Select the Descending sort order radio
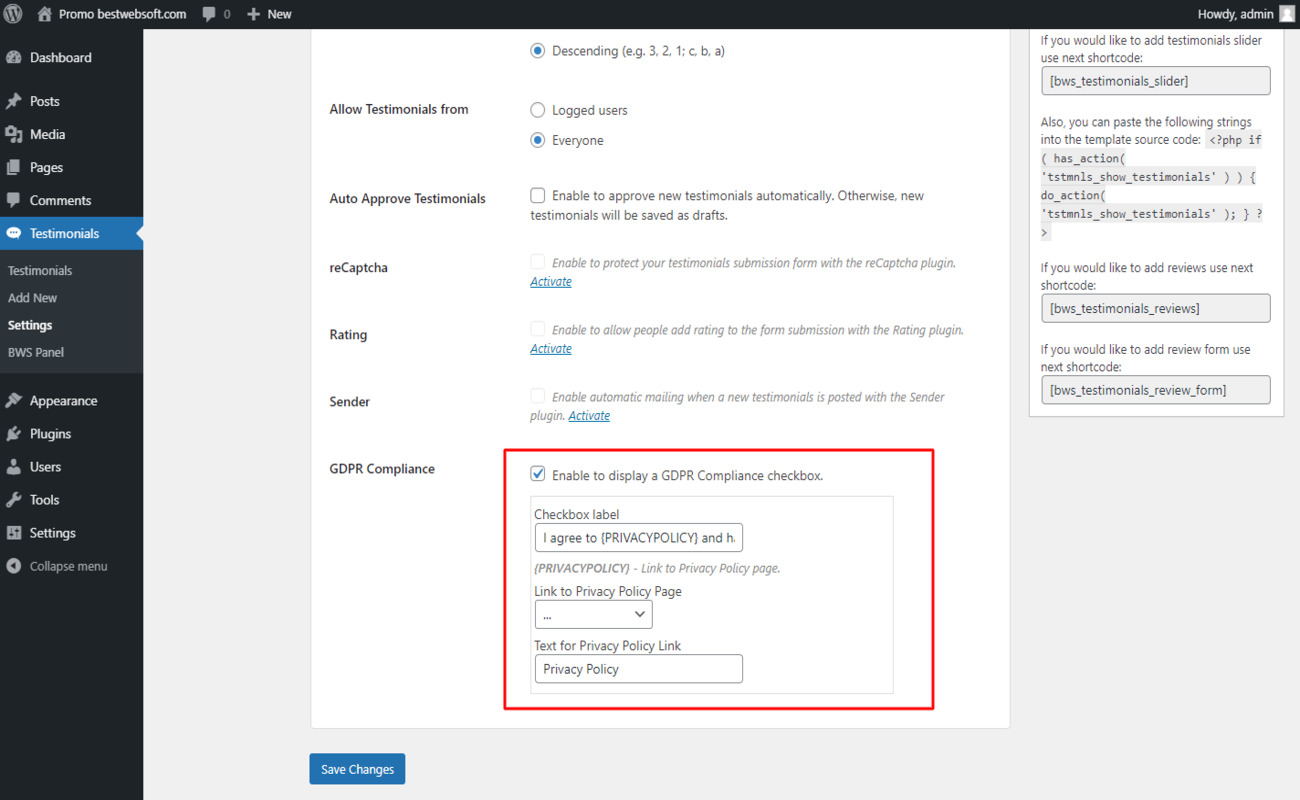 click(538, 50)
